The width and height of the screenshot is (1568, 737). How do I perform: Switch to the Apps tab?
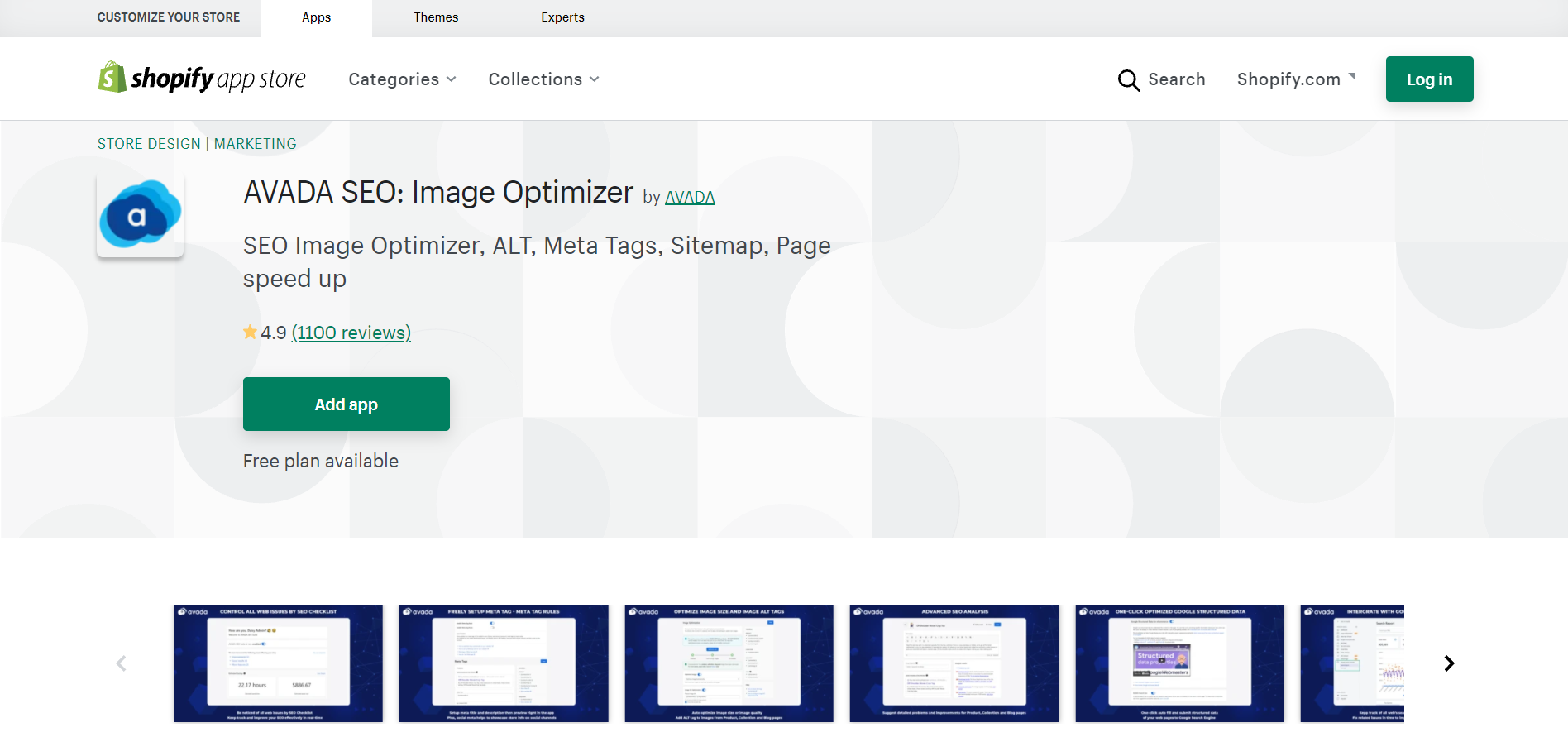point(316,17)
